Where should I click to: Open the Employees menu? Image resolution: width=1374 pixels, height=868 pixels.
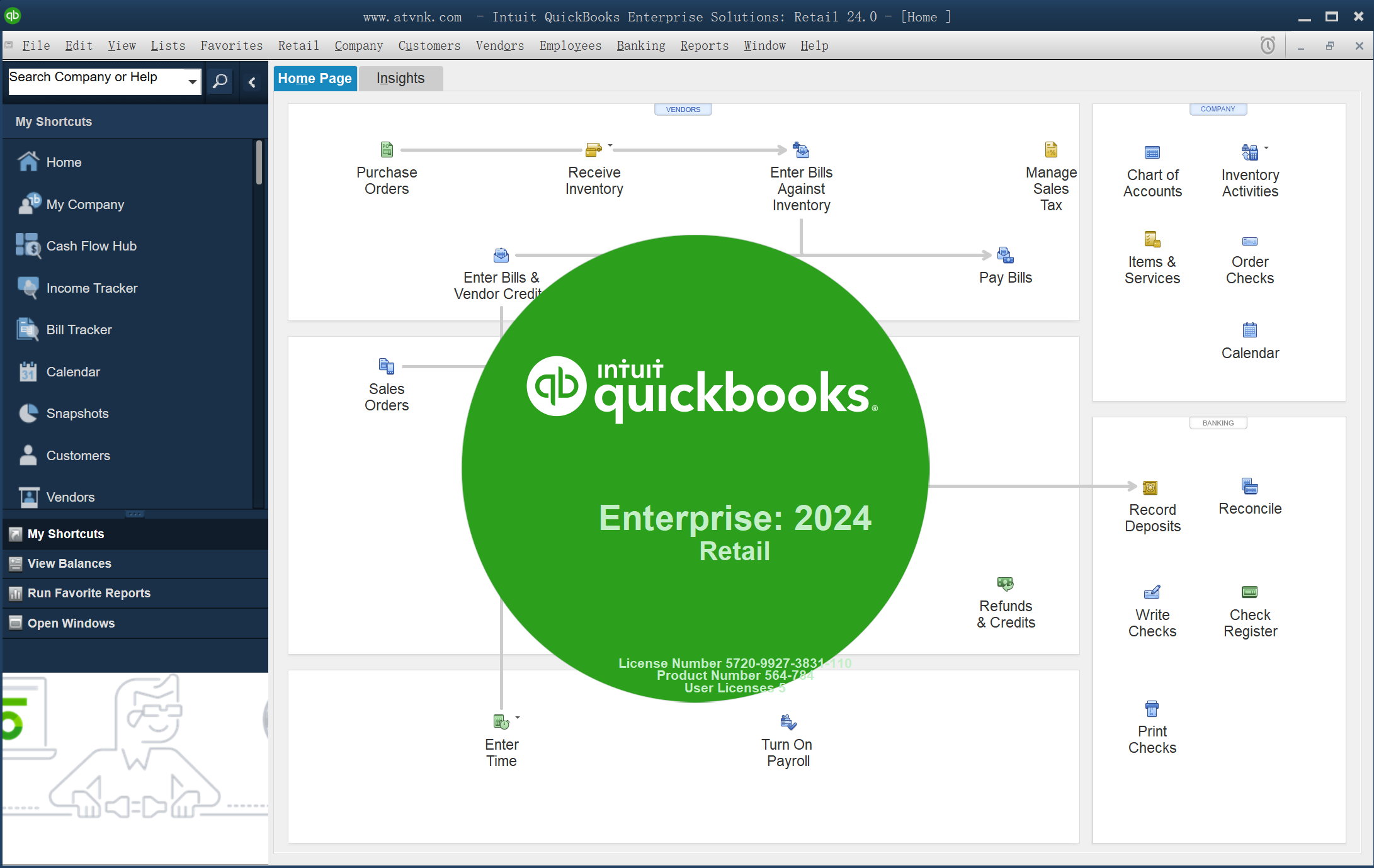pos(571,45)
